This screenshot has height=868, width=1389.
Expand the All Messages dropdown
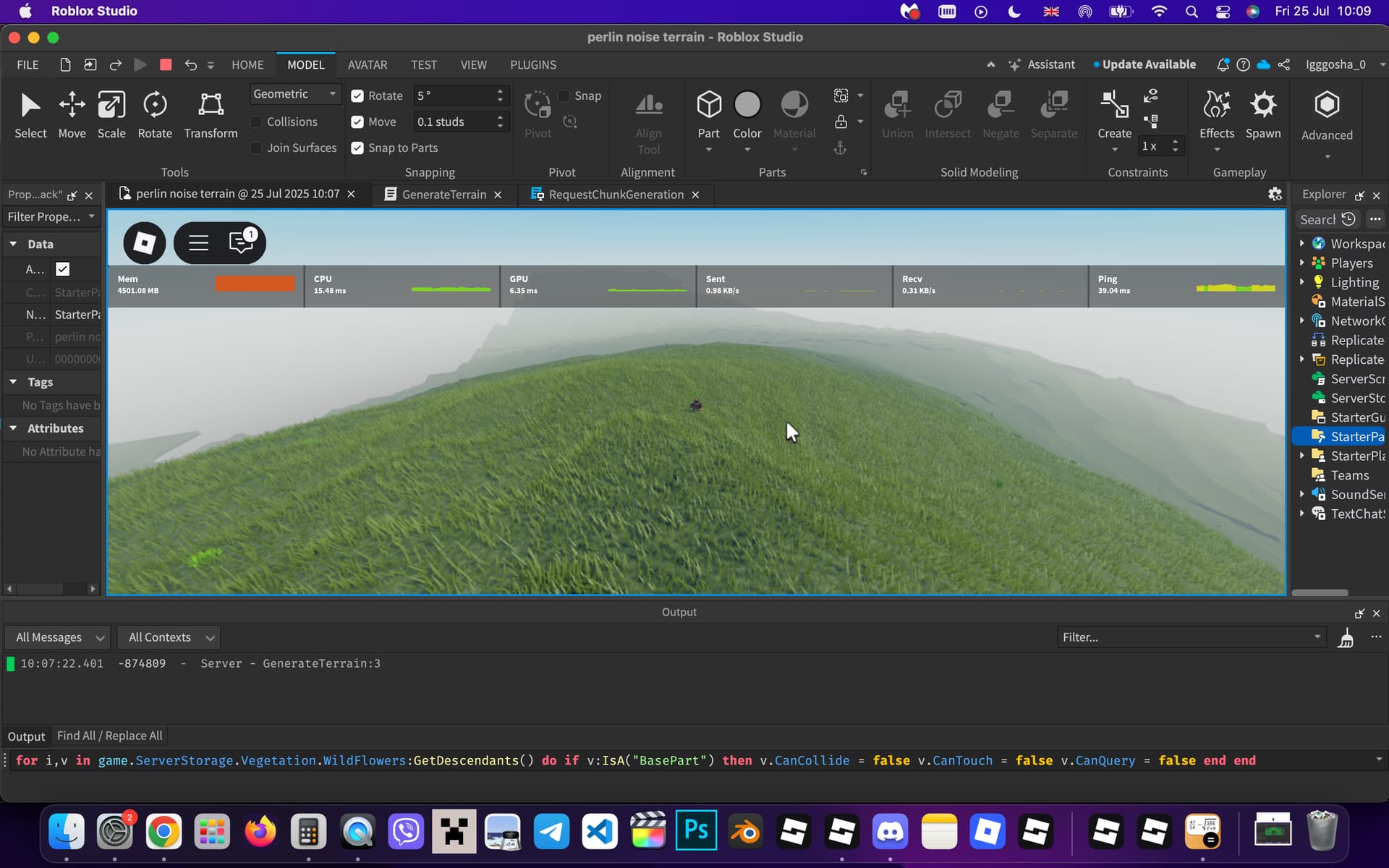pyautogui.click(x=59, y=637)
